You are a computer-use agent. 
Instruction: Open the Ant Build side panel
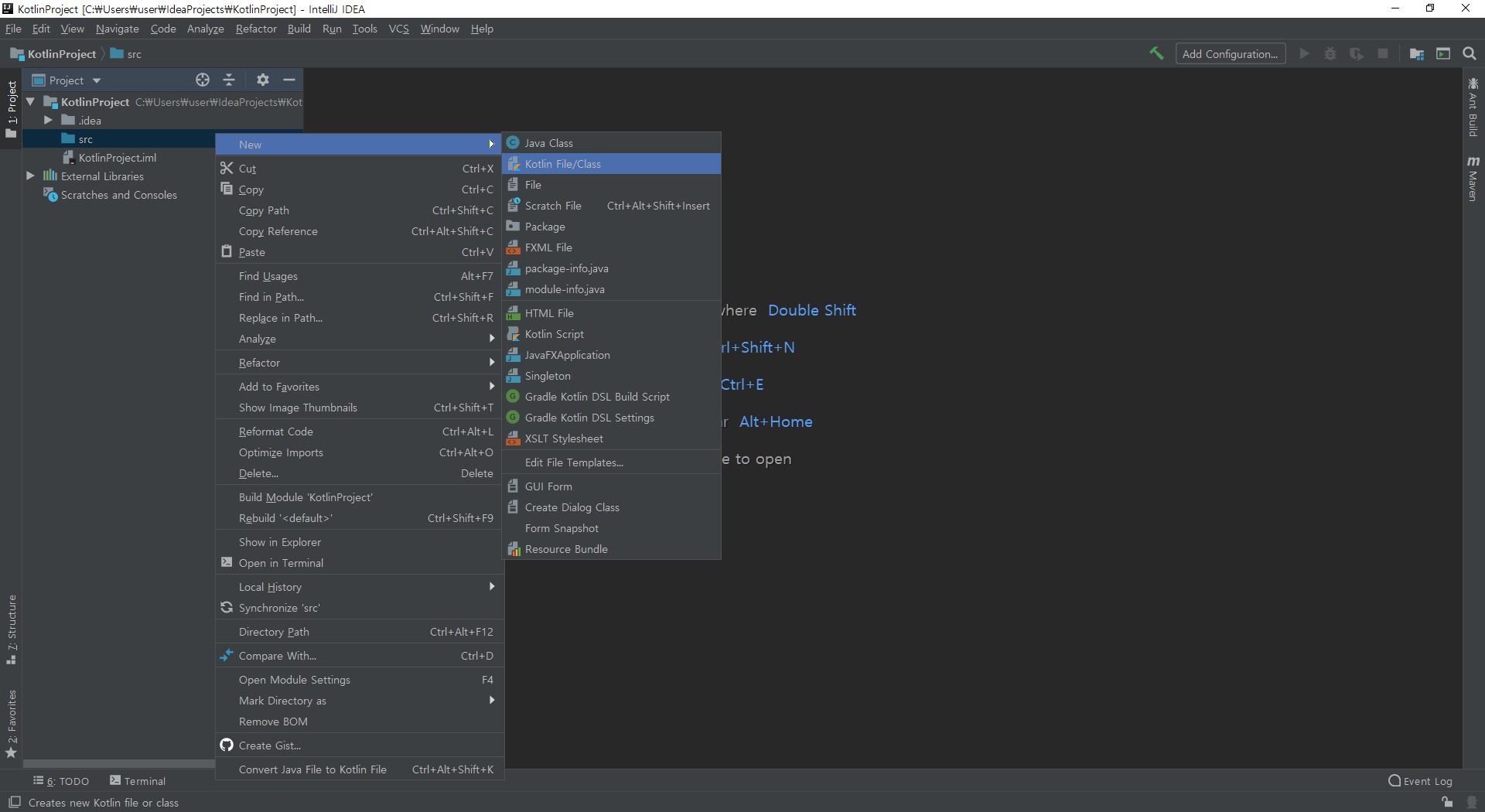pyautogui.click(x=1473, y=107)
